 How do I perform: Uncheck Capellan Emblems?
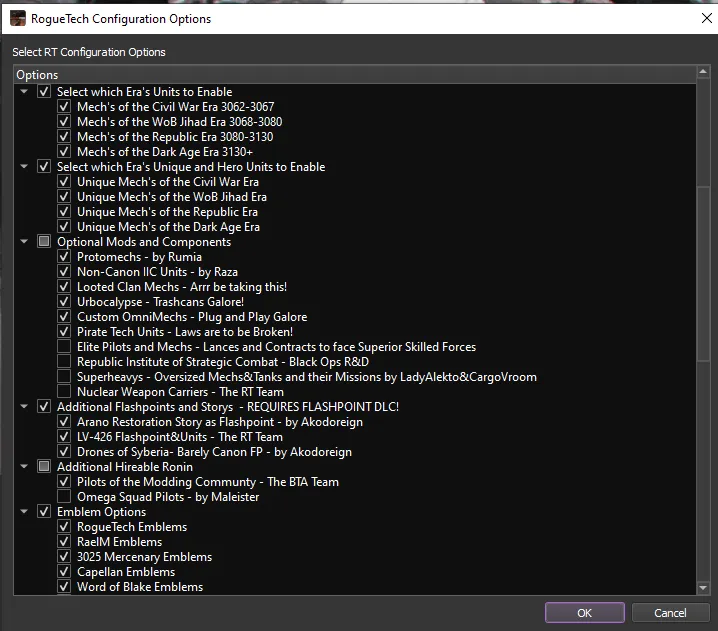coord(64,571)
